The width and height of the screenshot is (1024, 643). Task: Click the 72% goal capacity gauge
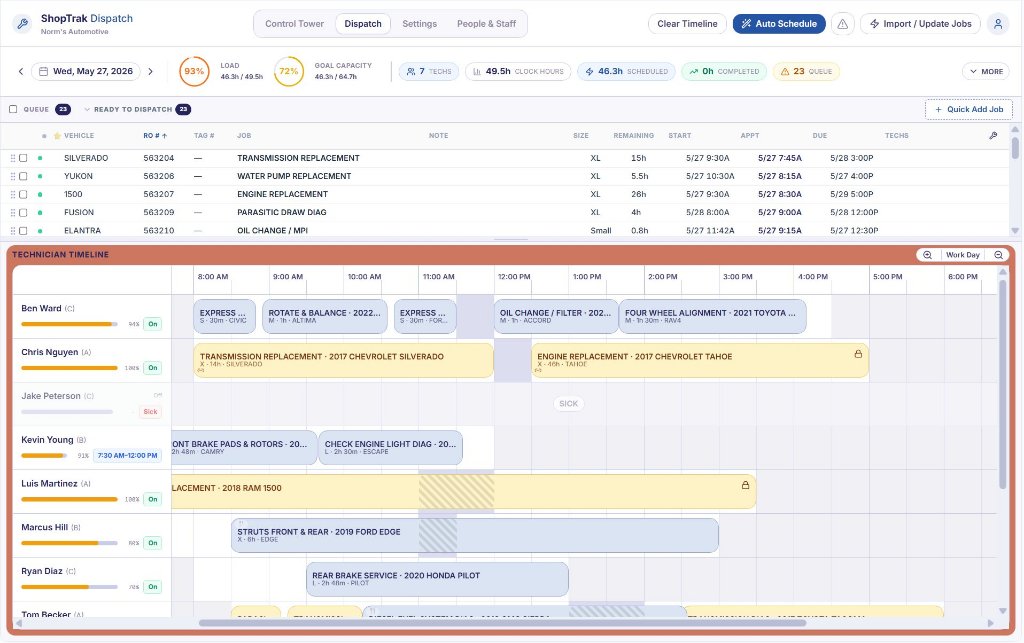click(289, 71)
